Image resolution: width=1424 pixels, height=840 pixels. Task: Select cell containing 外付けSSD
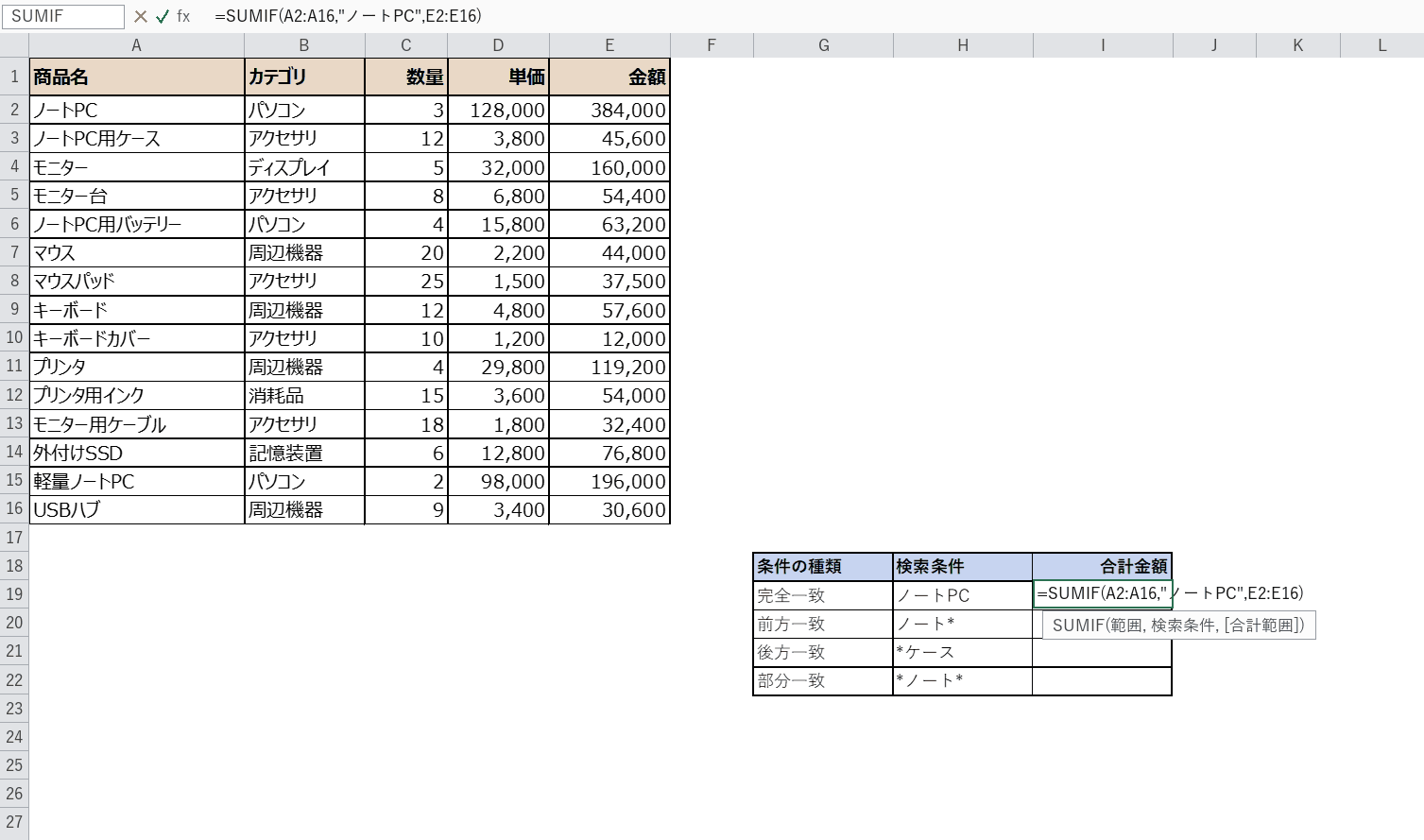pos(137,453)
